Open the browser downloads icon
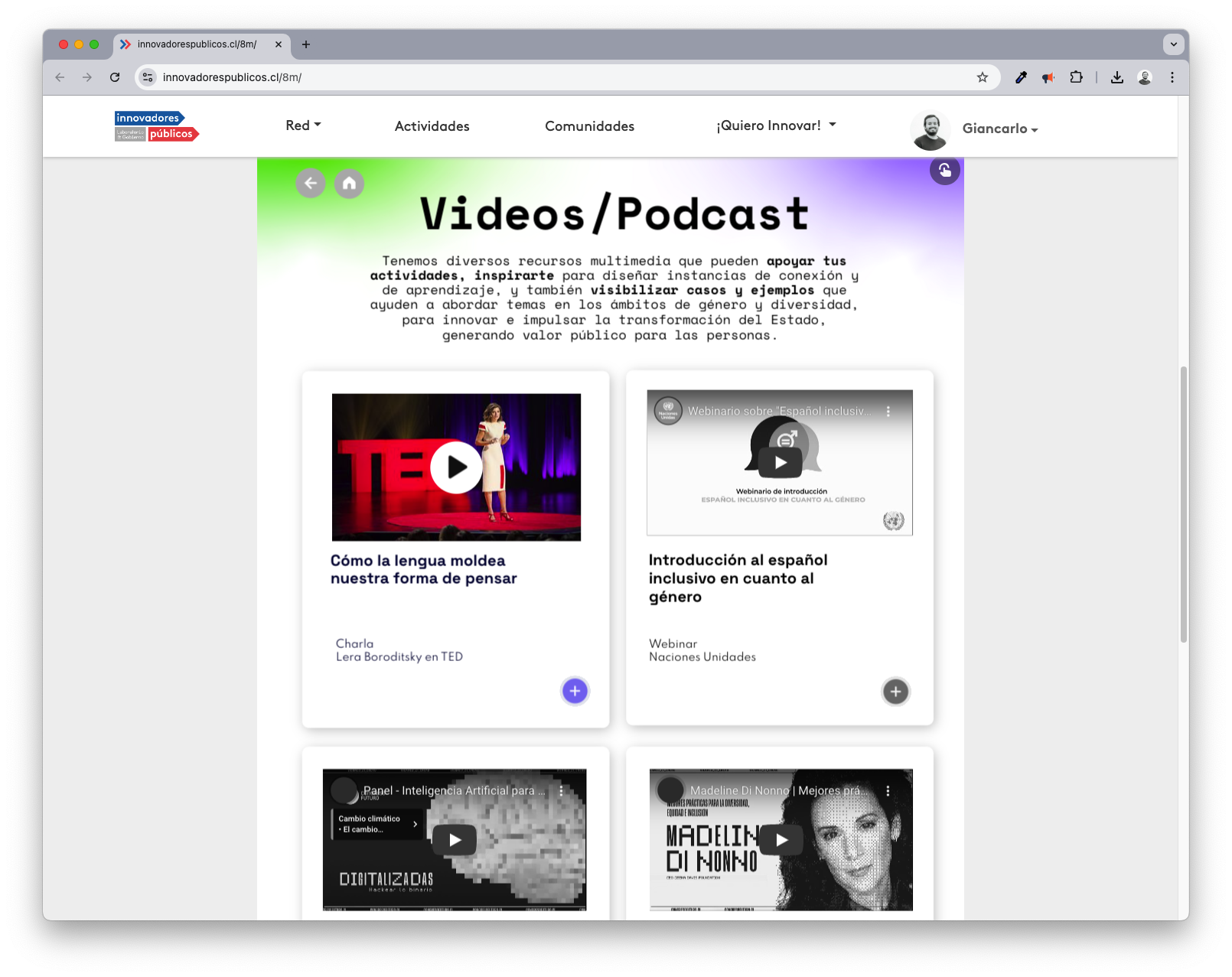Image resolution: width=1232 pixels, height=977 pixels. click(1117, 77)
